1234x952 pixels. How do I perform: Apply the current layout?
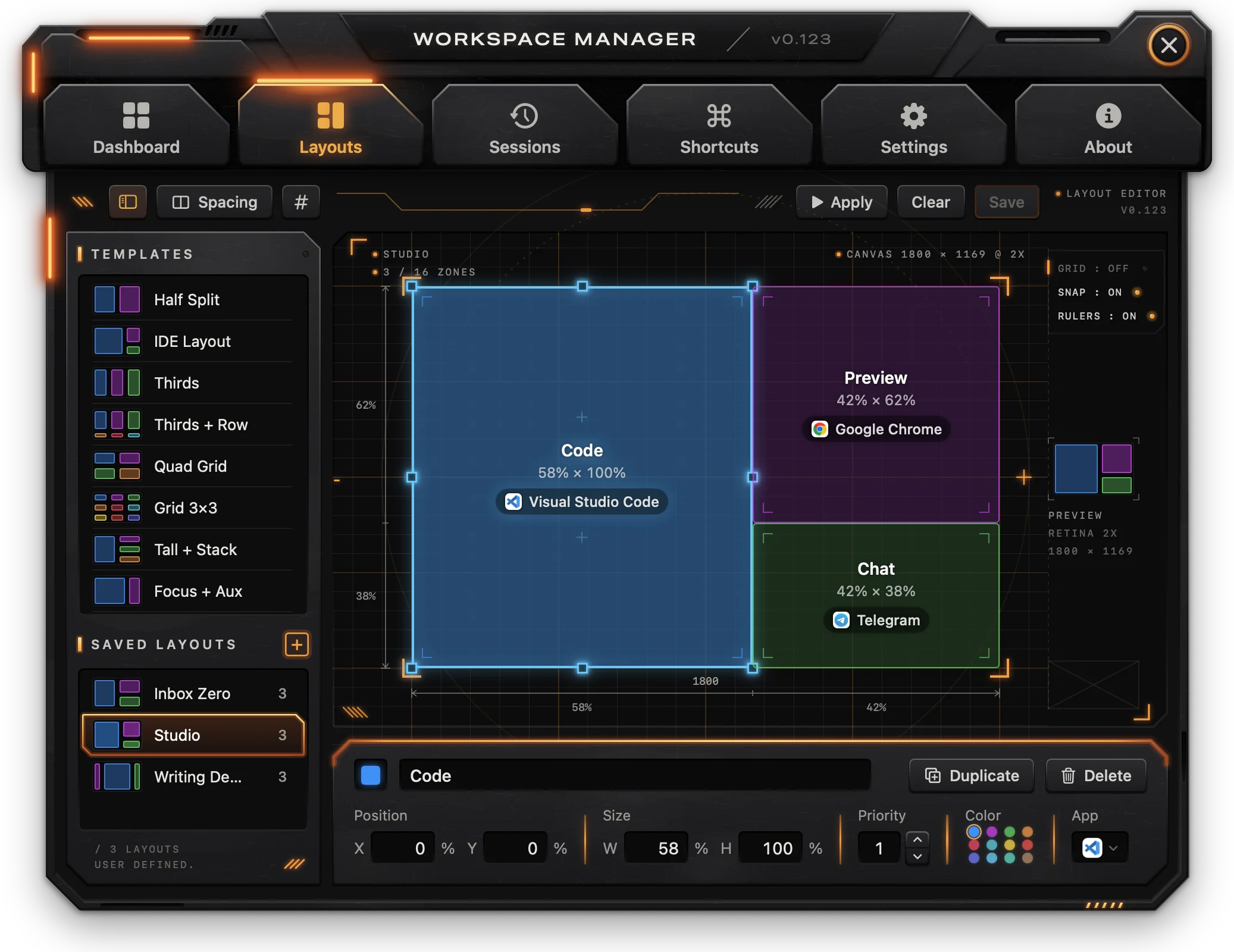[x=841, y=202]
